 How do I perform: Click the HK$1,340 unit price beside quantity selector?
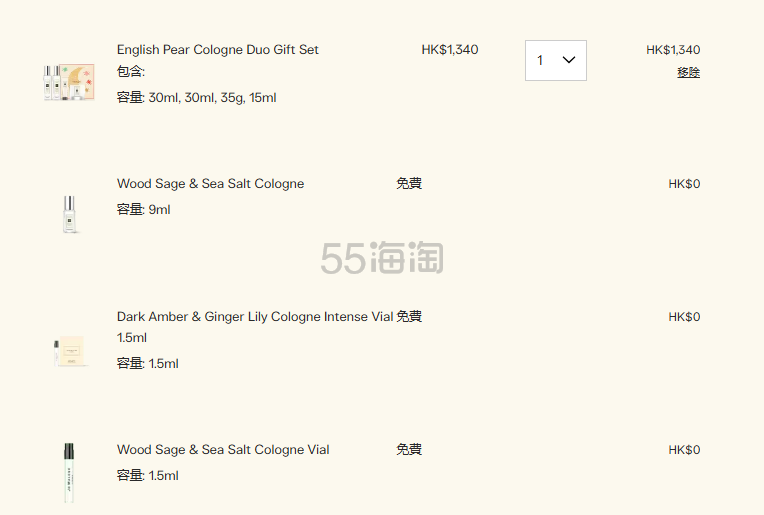[450, 50]
